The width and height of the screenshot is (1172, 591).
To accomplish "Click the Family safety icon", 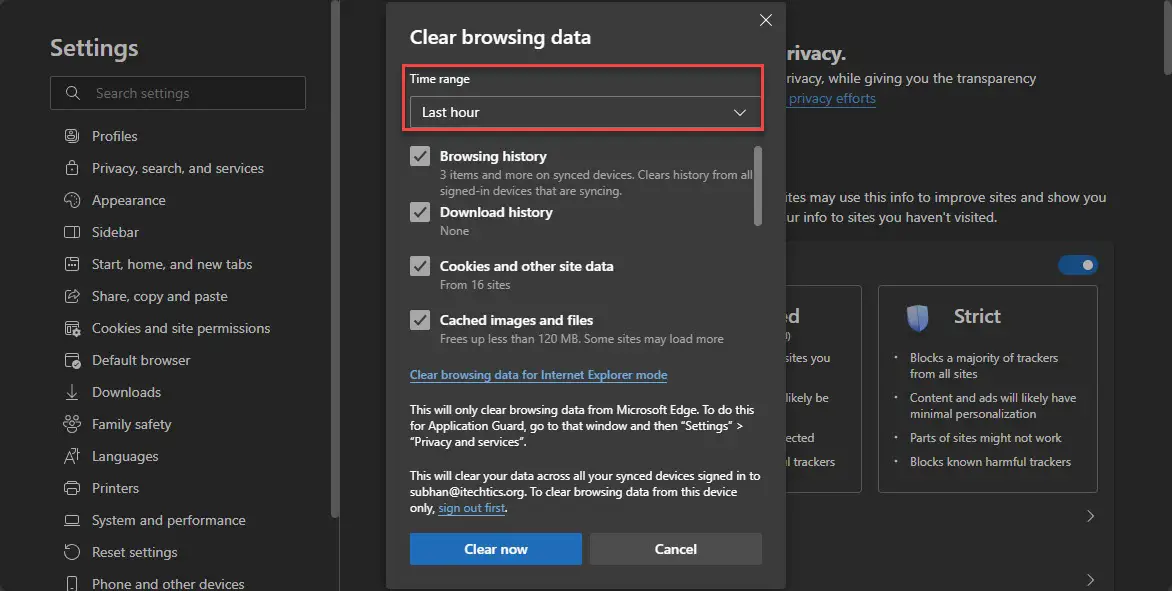I will pos(72,424).
